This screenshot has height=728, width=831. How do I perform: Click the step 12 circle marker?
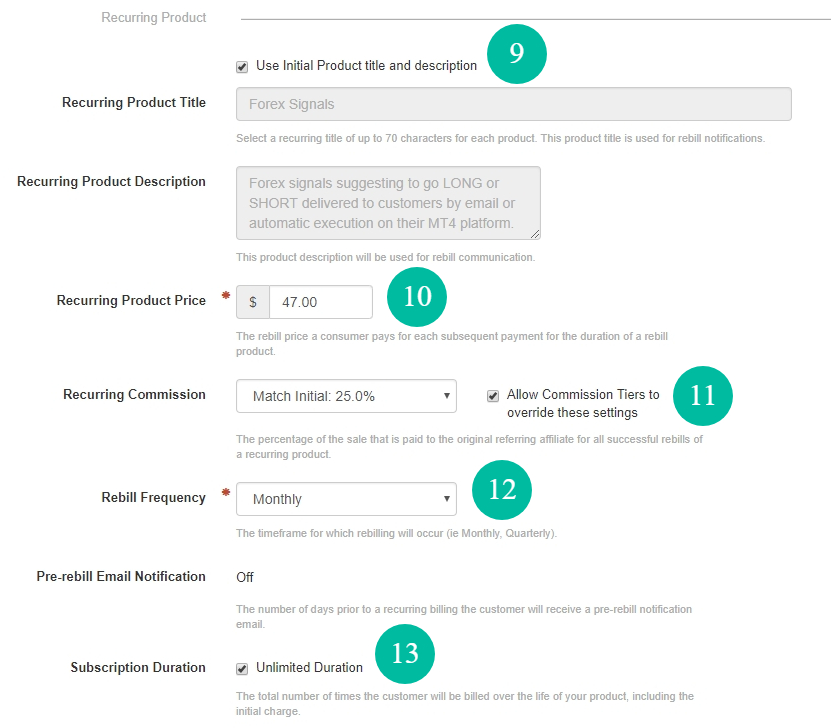point(501,490)
